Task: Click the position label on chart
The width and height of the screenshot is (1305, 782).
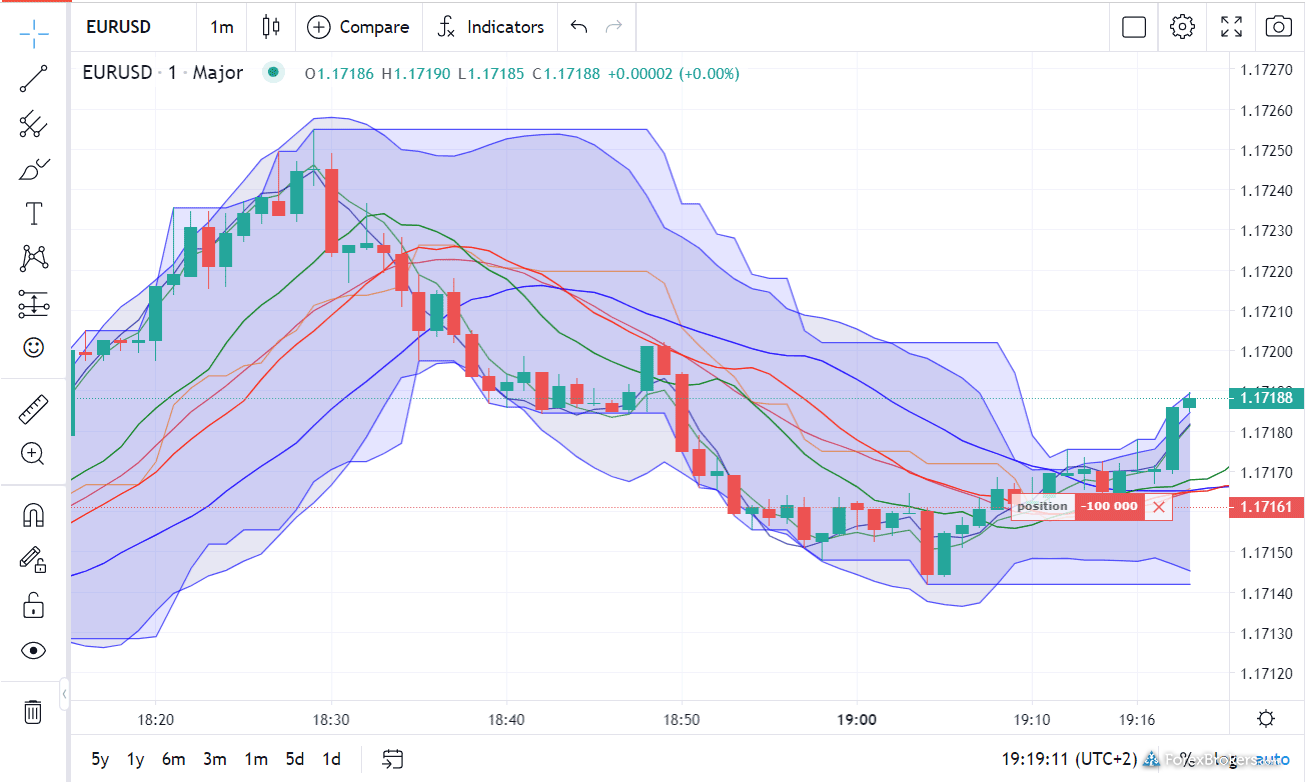Action: coord(1042,506)
